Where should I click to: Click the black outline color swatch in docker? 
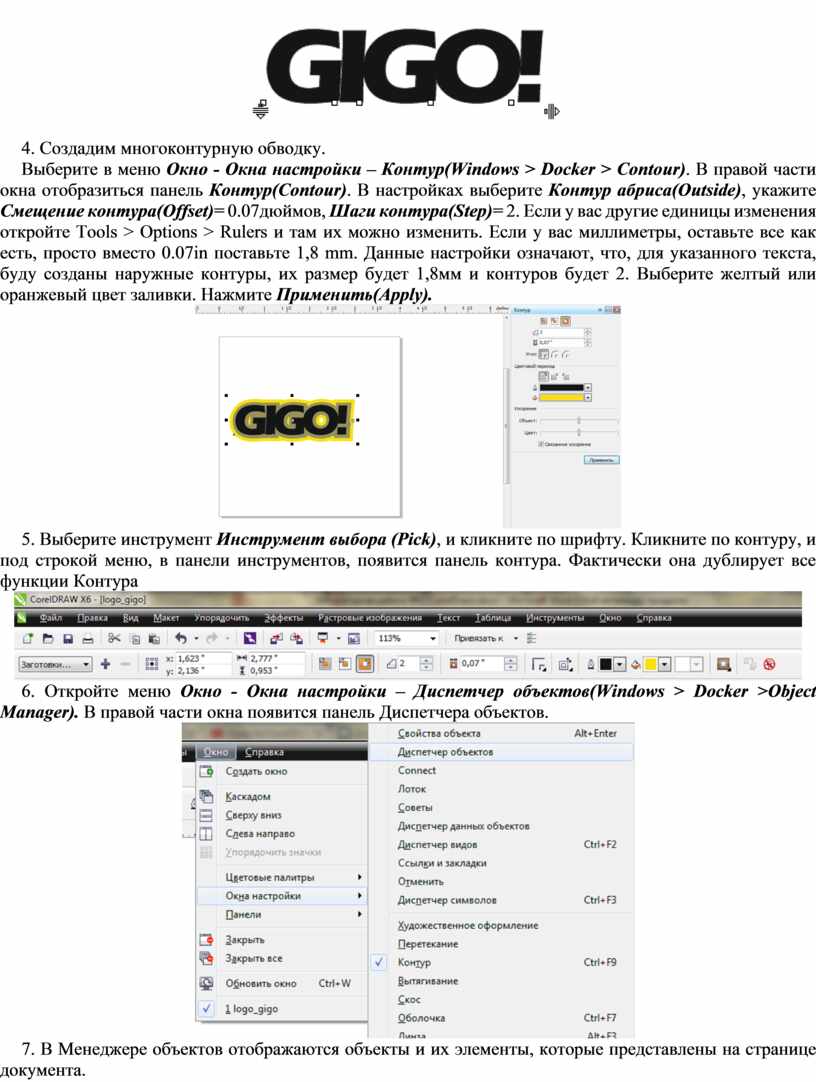tap(561, 388)
